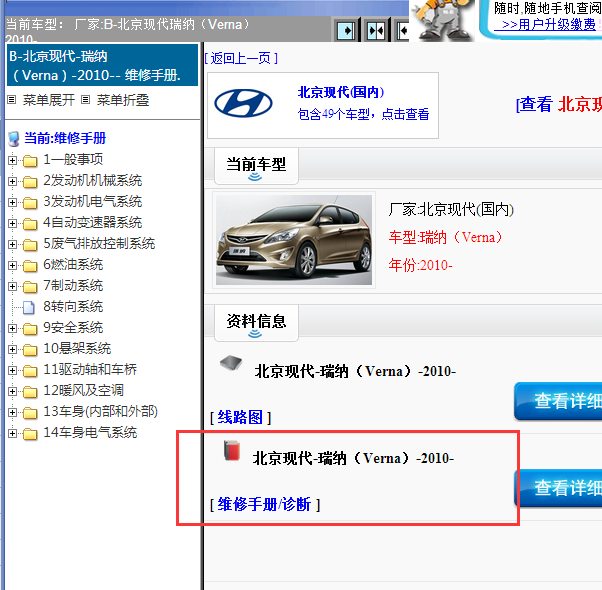Expand the 10悬架系统 tree node

[12, 350]
